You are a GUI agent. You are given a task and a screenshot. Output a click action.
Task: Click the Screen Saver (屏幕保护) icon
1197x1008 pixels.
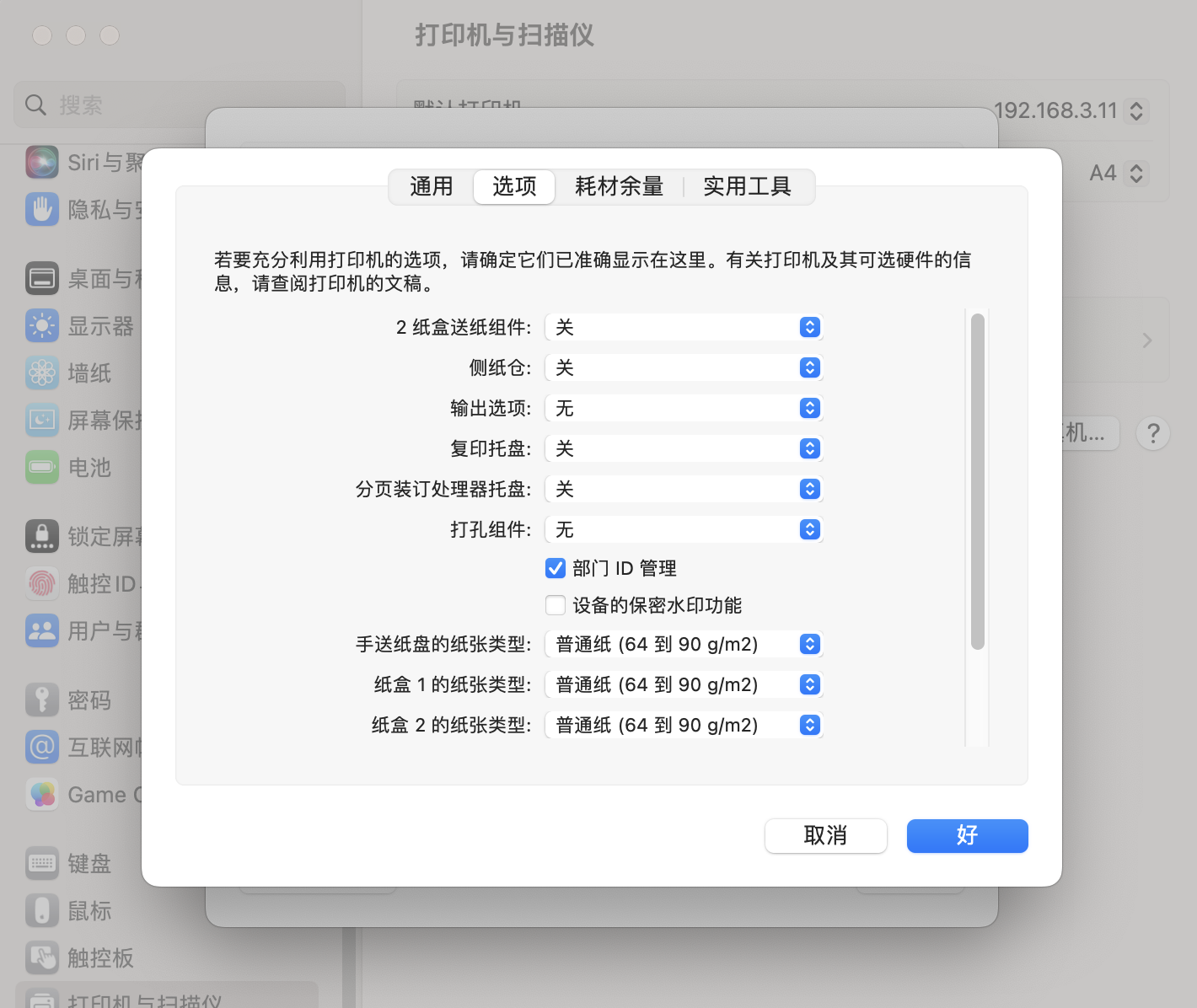tap(42, 420)
